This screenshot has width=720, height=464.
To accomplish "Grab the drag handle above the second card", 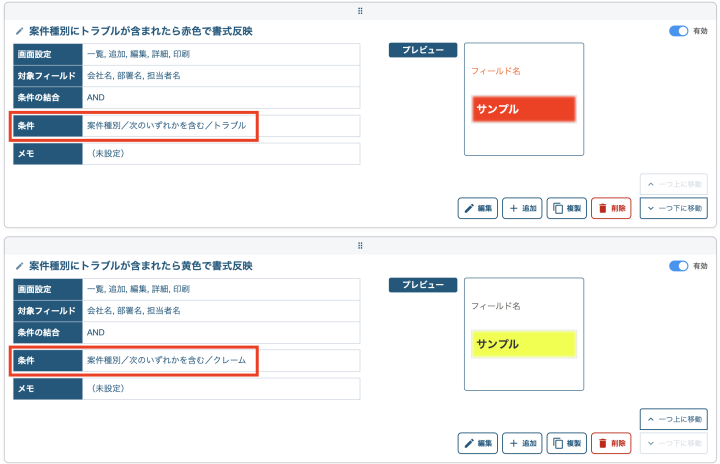I will [360, 245].
